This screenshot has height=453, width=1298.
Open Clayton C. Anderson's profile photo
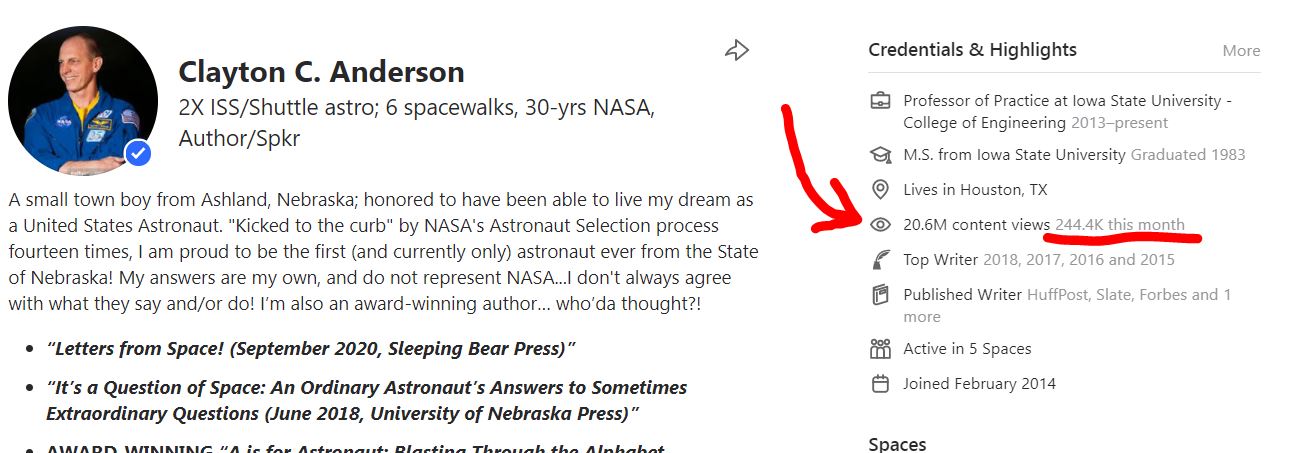[x=83, y=101]
